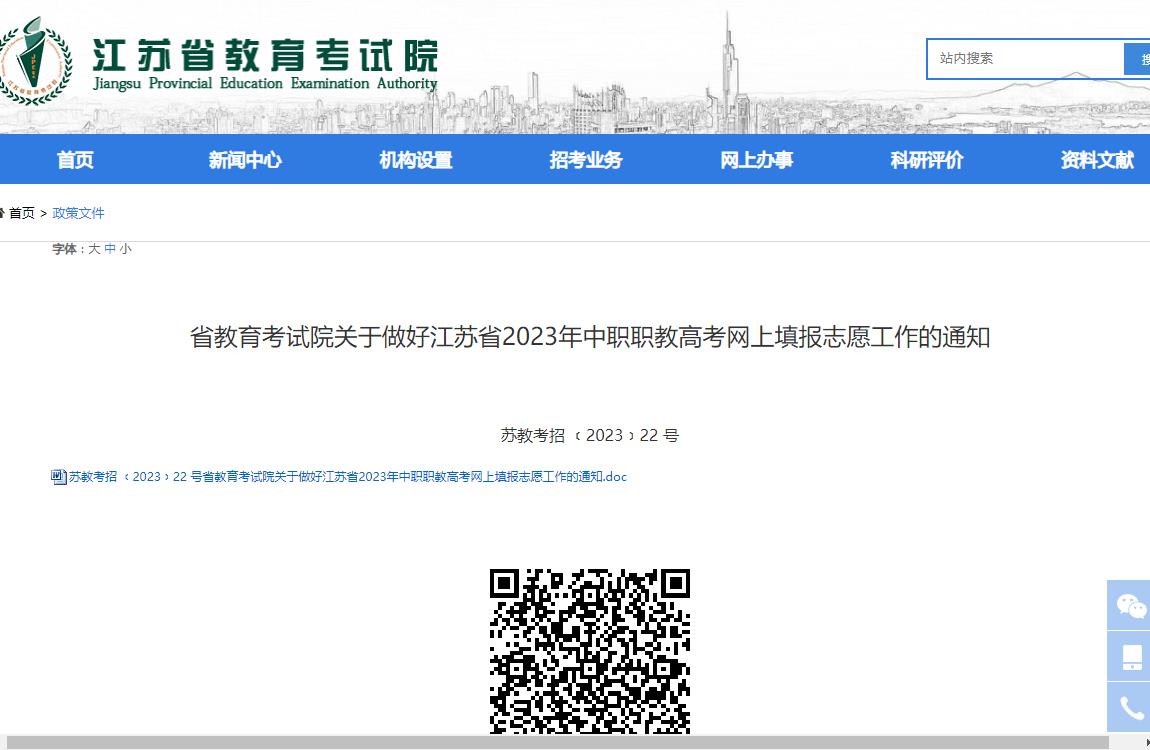1150x750 pixels.
Task: Click the blue search button
Action: click(1138, 59)
